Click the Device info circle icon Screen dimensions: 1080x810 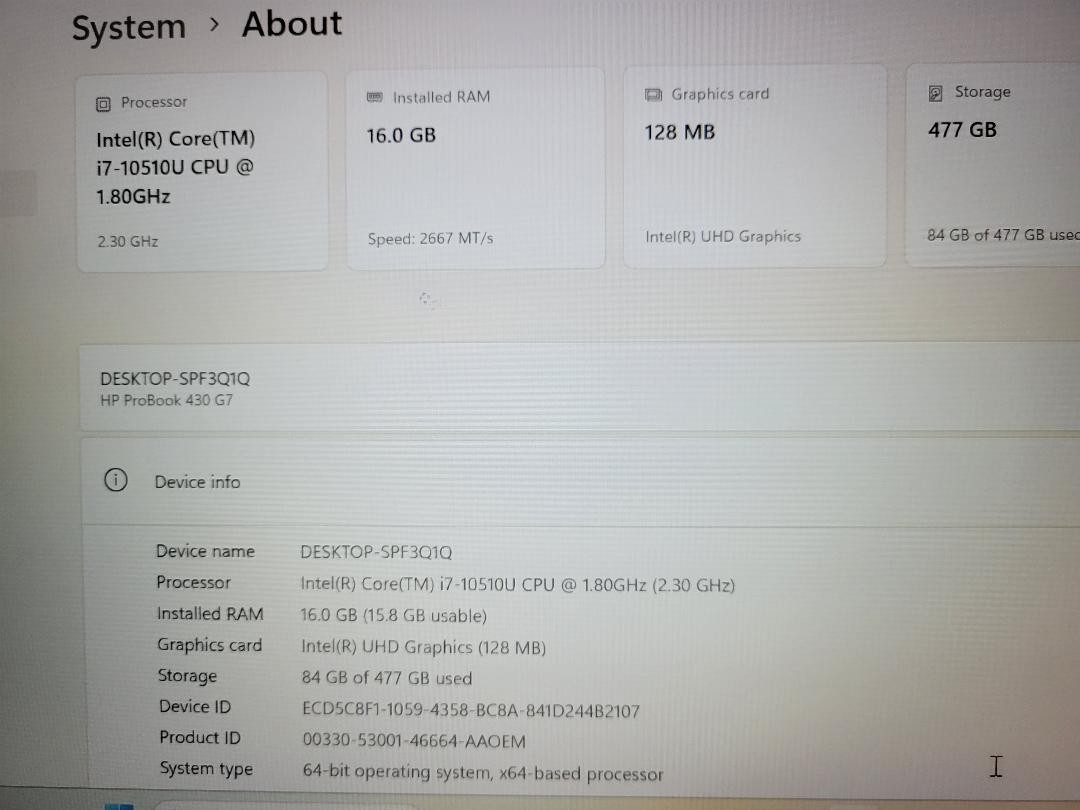[x=116, y=479]
